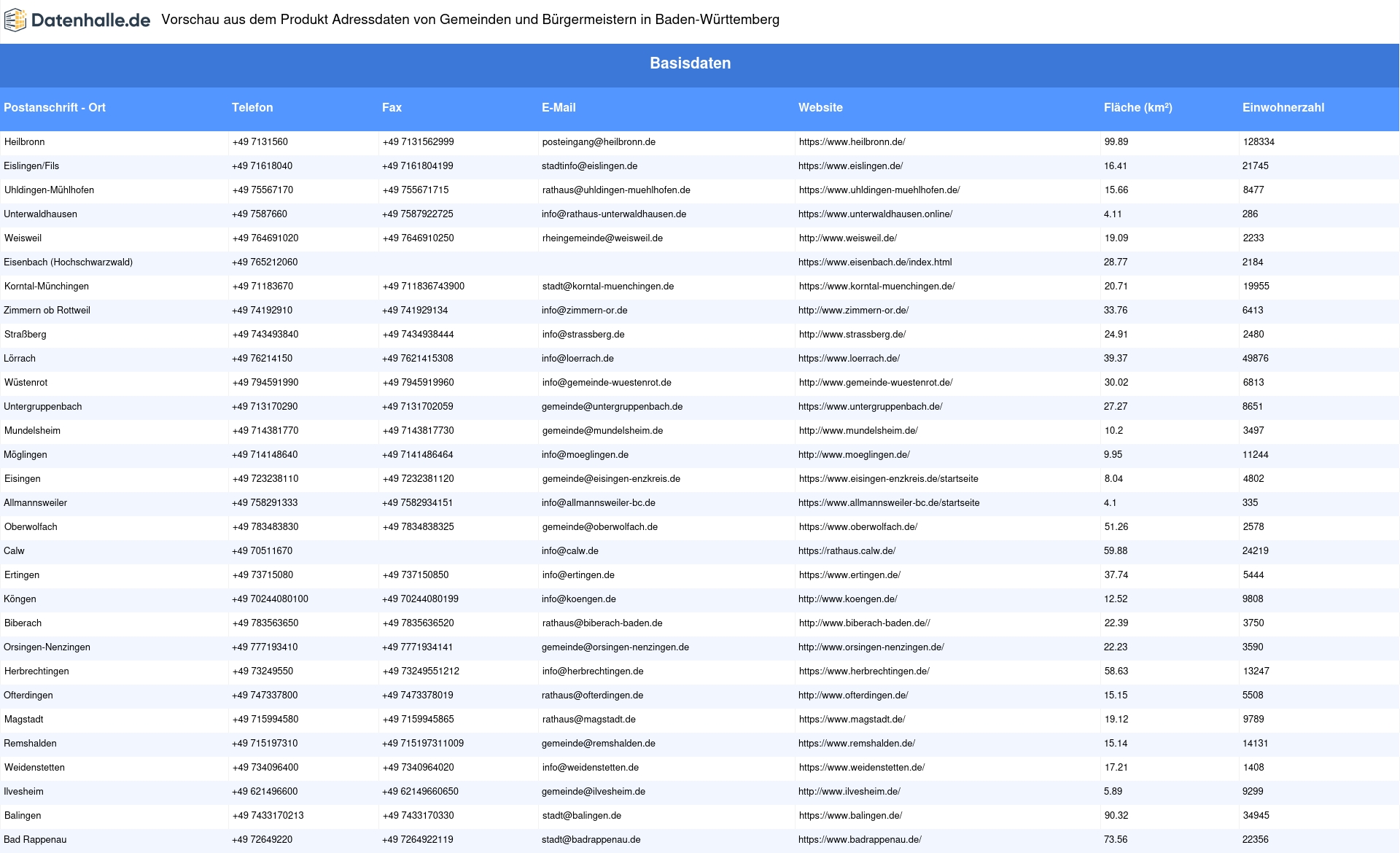
Task: Click the rheingemeinde@weisweil.de email
Action: pyautogui.click(x=602, y=238)
